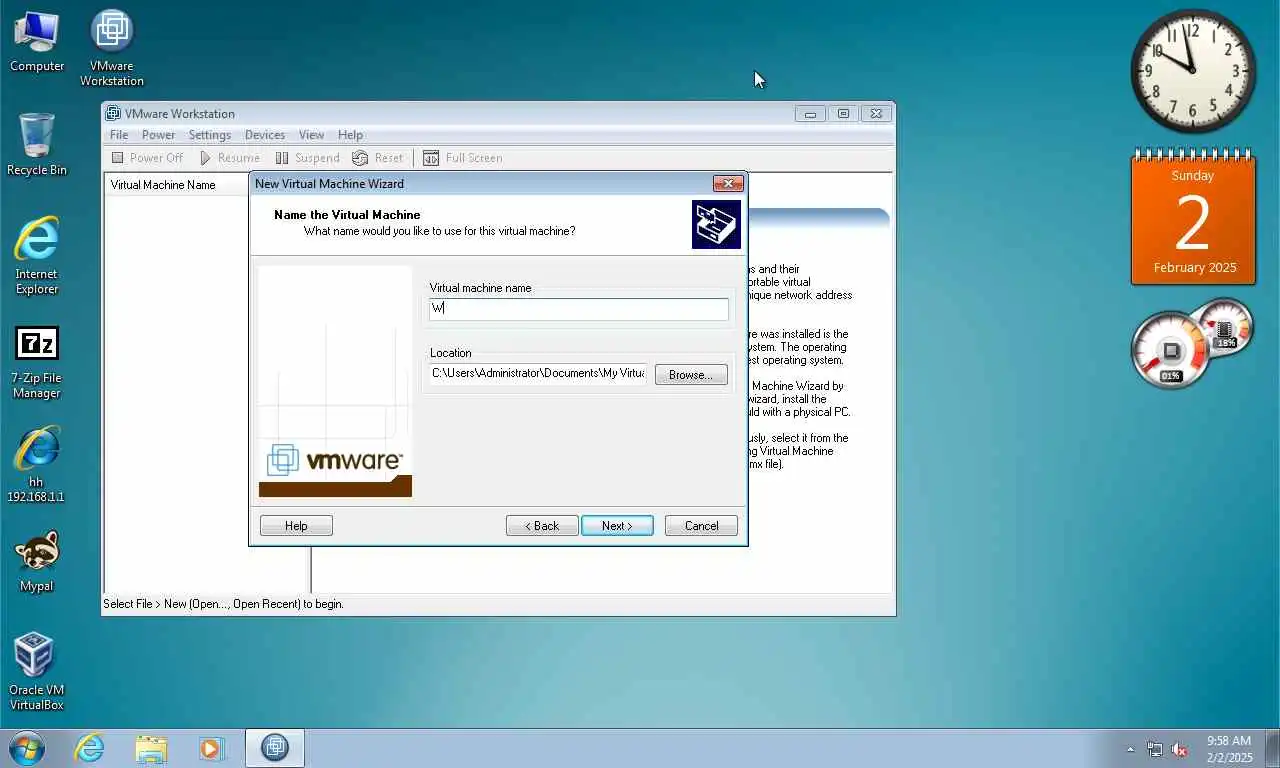Viewport: 1280px width, 768px height.
Task: Close the New Virtual Machine Wizard dialog
Action: click(728, 184)
